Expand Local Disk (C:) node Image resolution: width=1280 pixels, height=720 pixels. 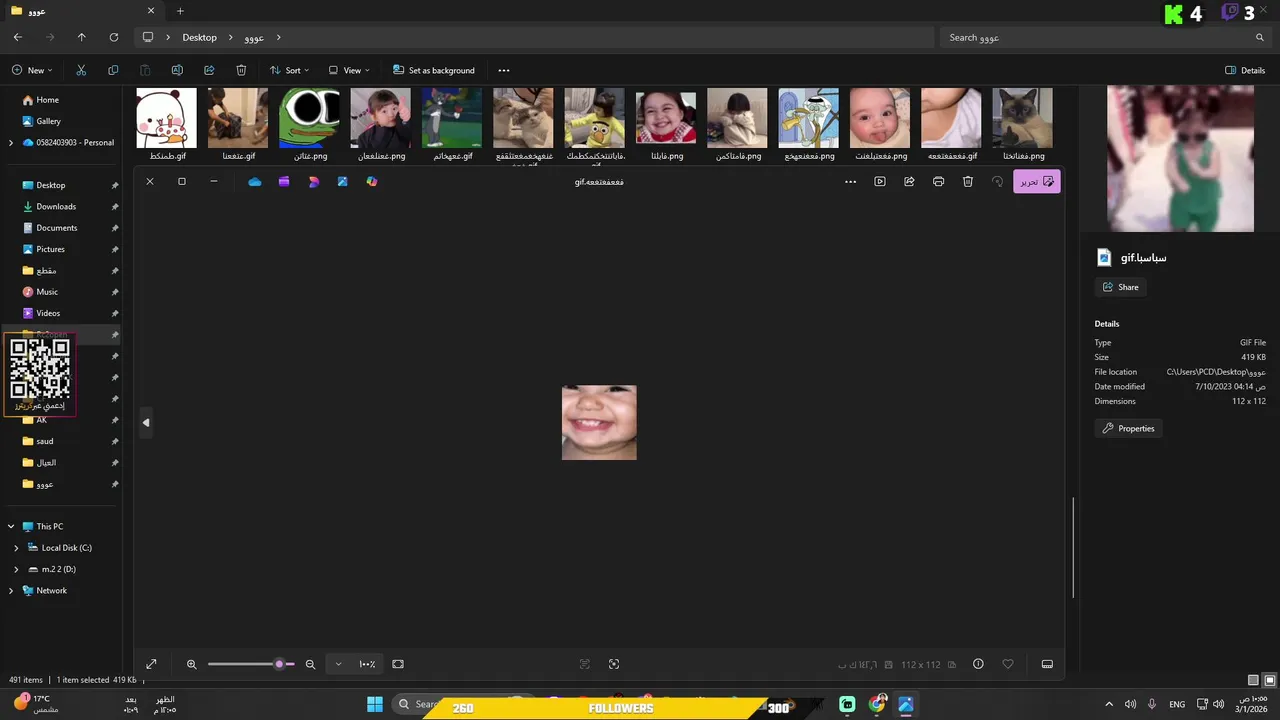[16, 548]
